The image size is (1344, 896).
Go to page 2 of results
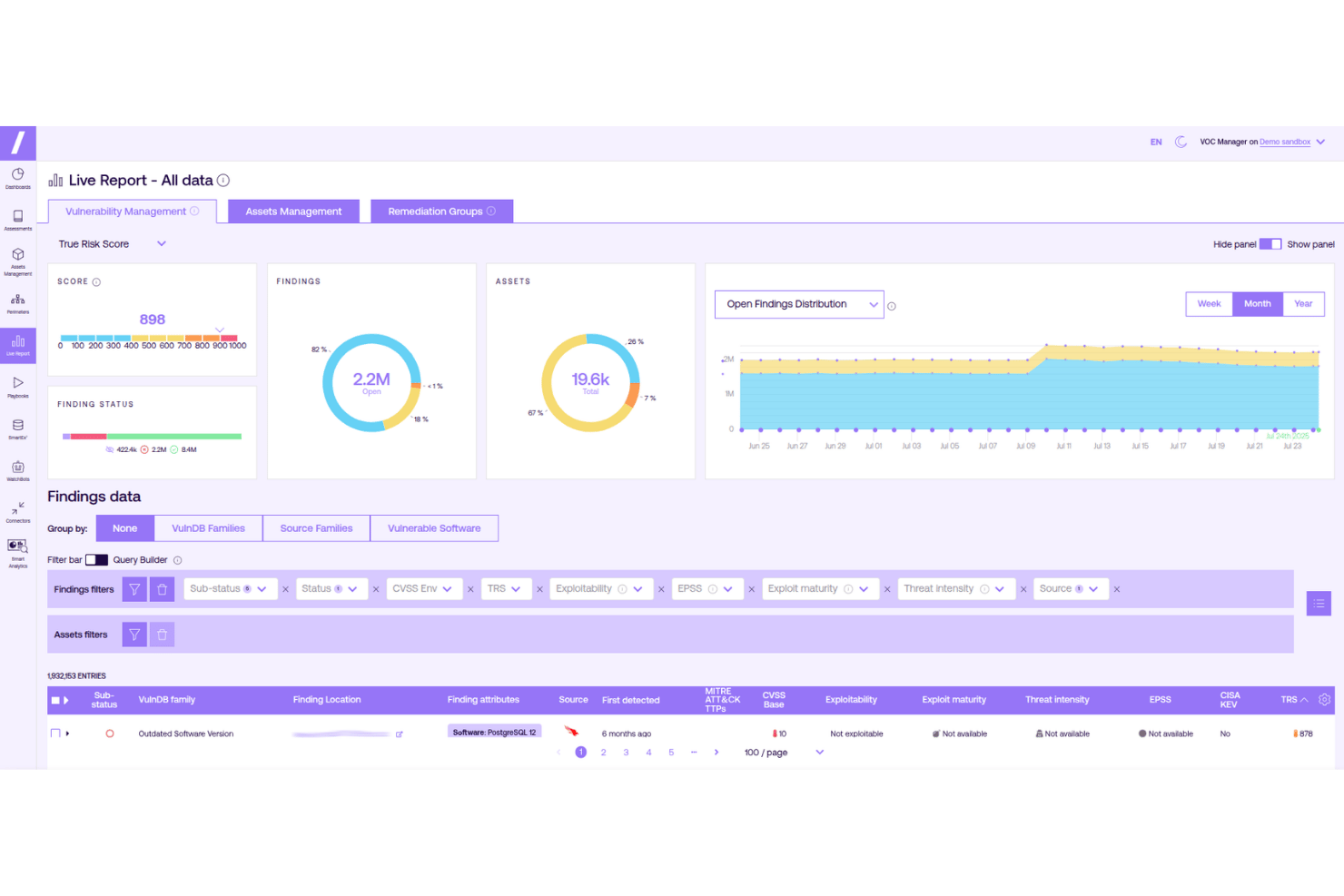click(x=603, y=753)
